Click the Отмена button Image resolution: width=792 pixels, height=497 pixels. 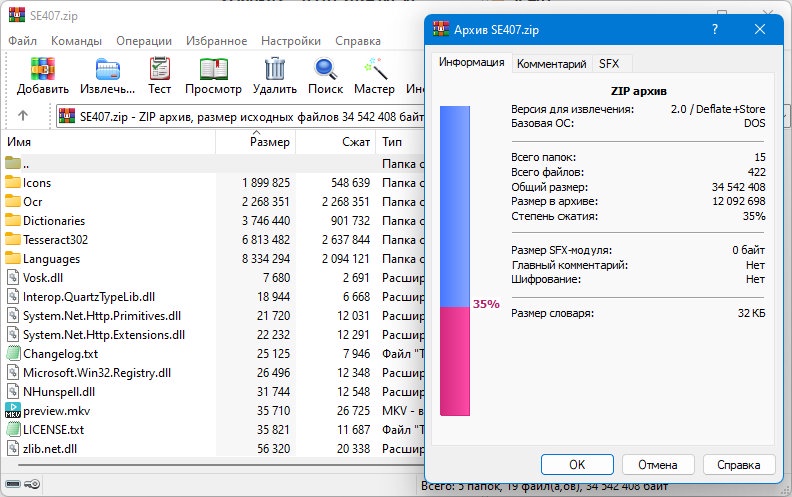point(658,464)
